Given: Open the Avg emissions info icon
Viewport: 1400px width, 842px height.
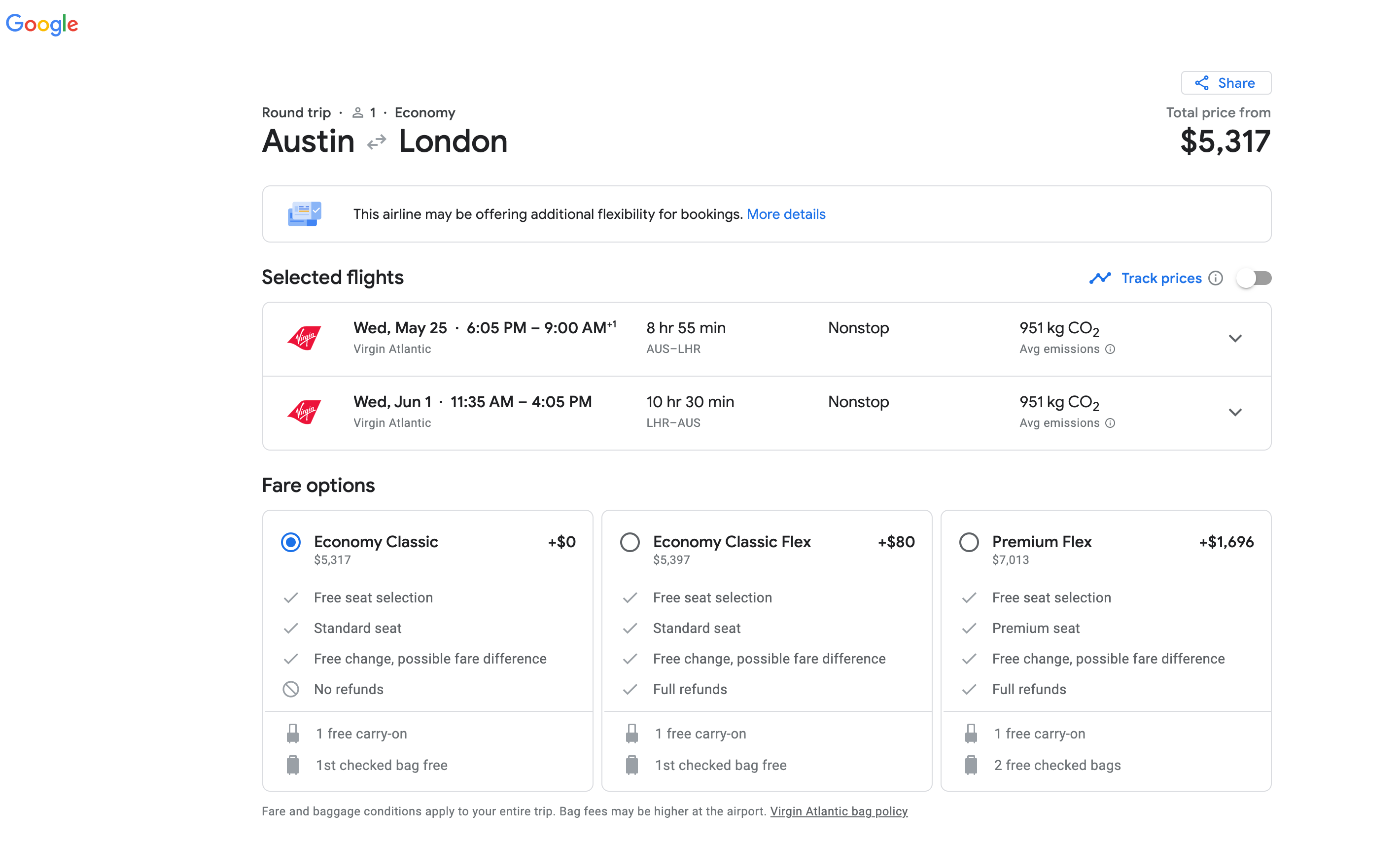Looking at the screenshot, I should click(x=1110, y=350).
